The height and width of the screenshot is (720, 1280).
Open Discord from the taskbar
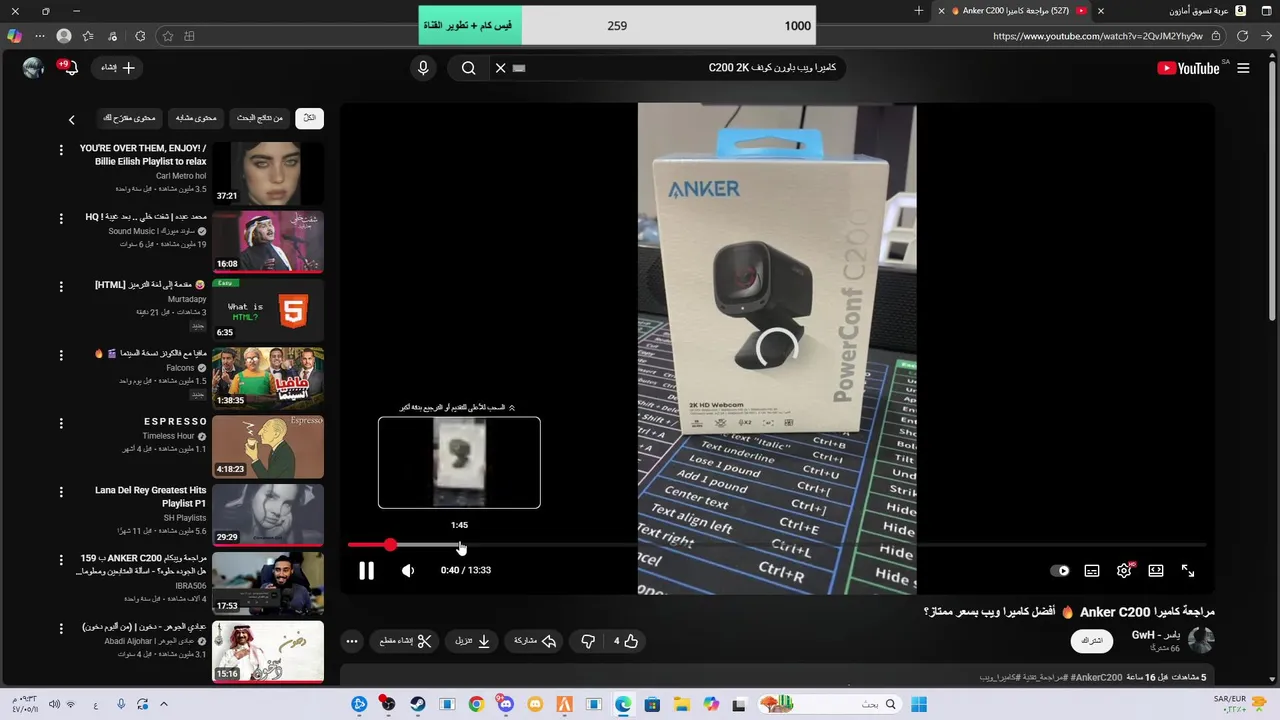(x=505, y=704)
